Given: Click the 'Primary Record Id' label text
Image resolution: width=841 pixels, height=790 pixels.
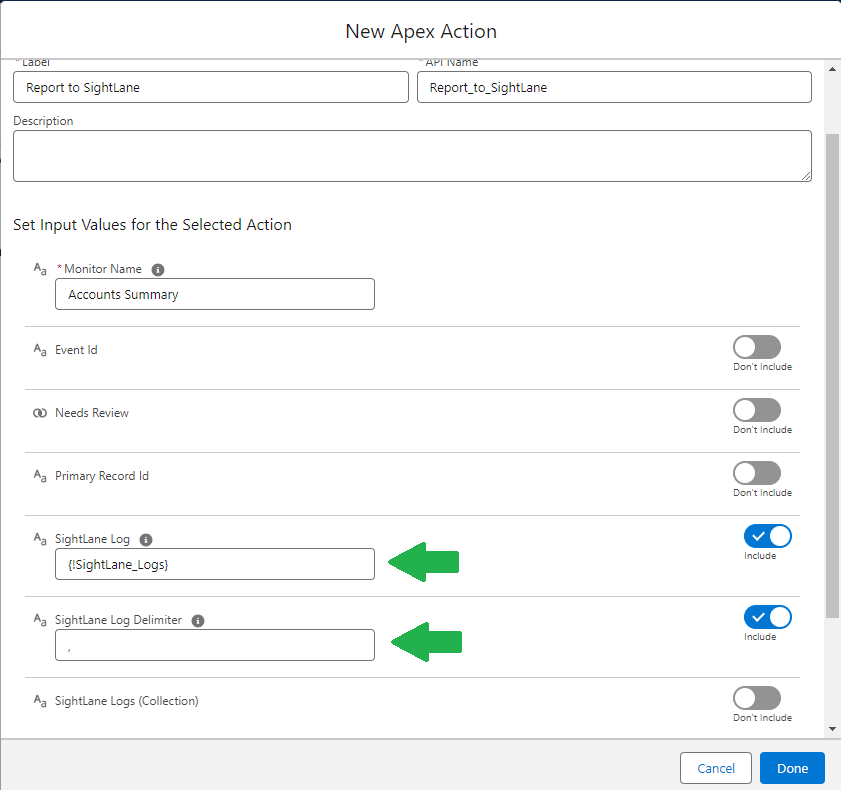Looking at the screenshot, I should (x=102, y=476).
